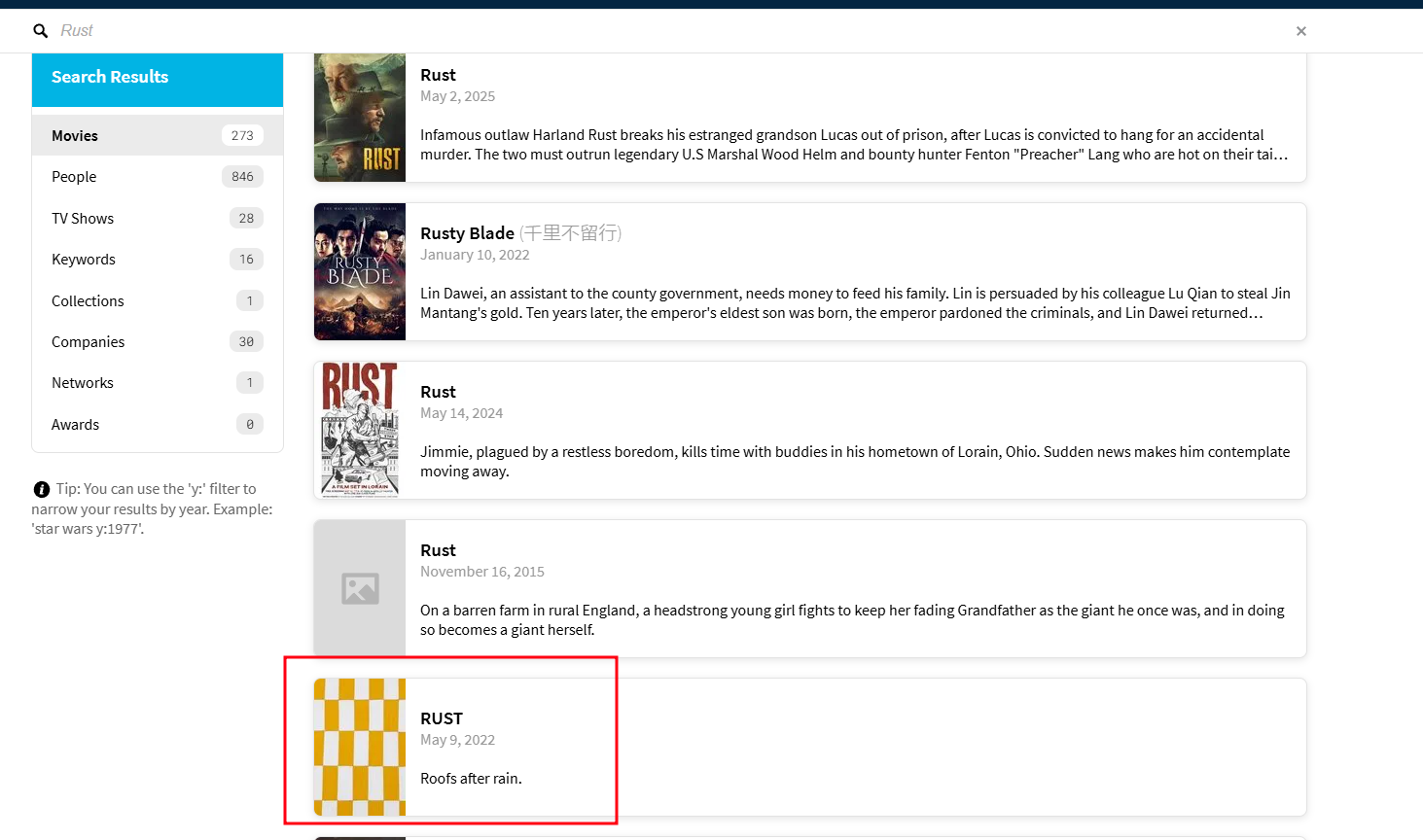Click the 273 count badge for Movies
1423x840 pixels.
(x=242, y=135)
